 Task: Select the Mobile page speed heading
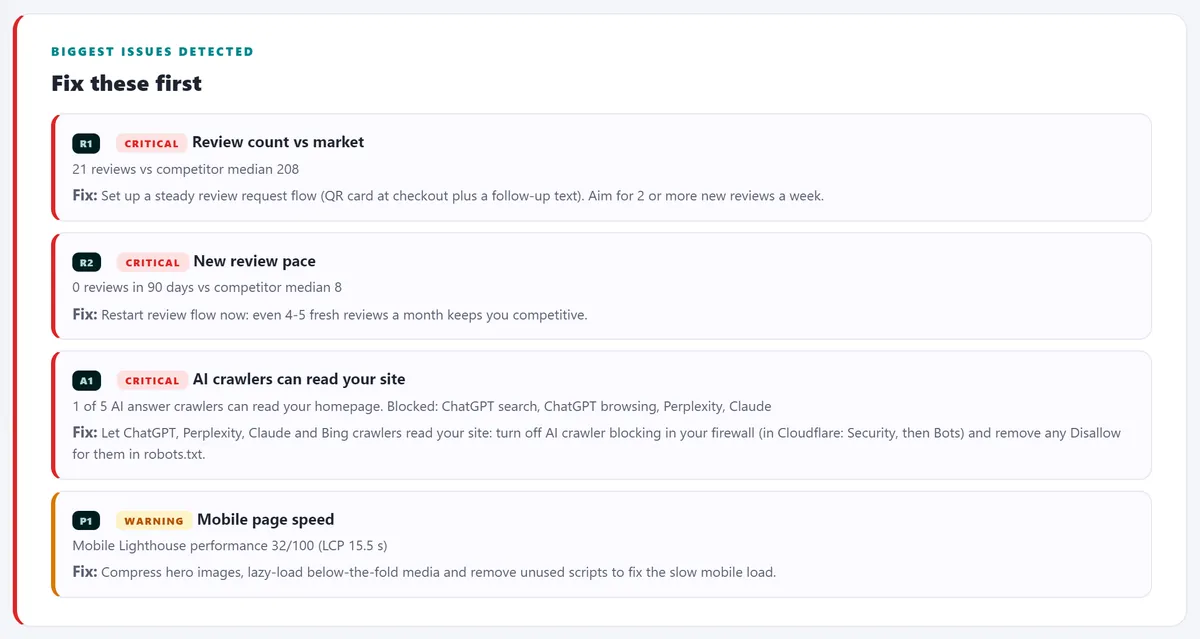click(265, 519)
